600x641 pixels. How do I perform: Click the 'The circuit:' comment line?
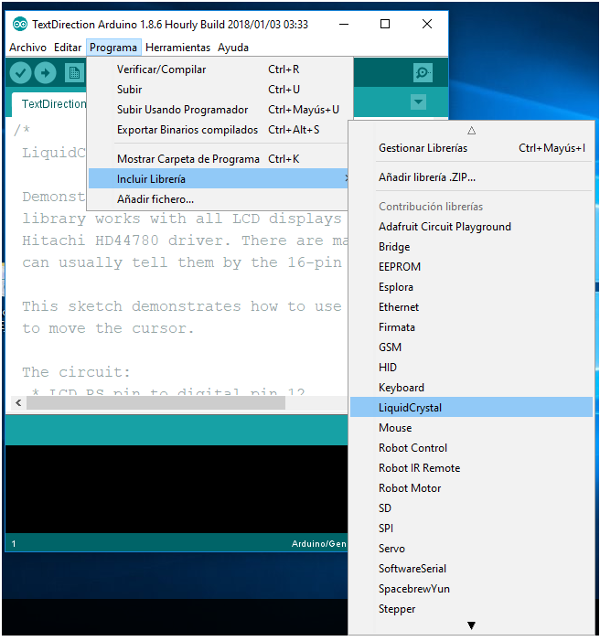click(76, 372)
